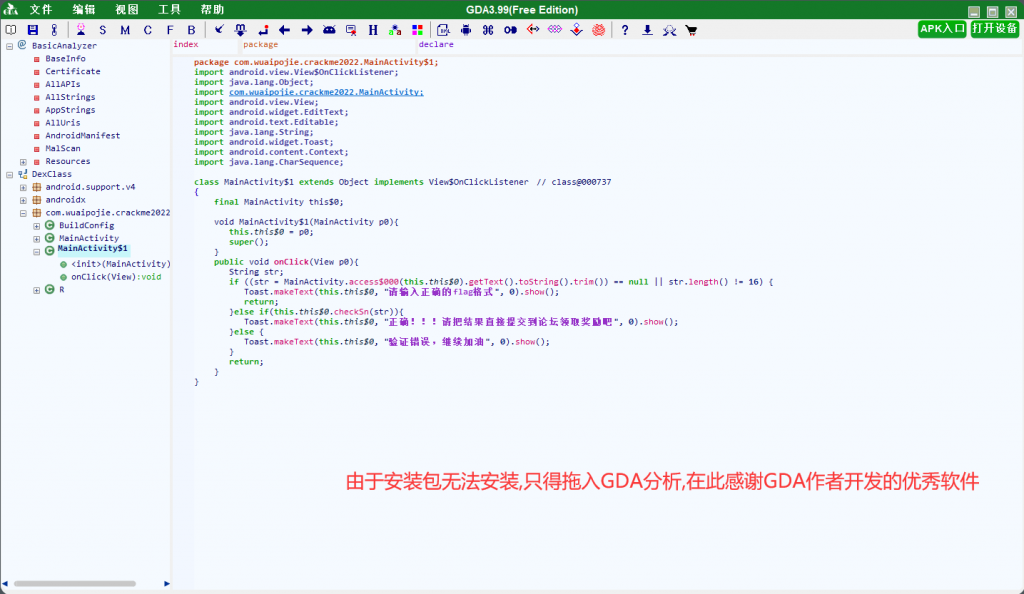Collapse the com.wuaipojie.crackme2022 package
This screenshot has width=1024, height=594.
click(x=24, y=213)
